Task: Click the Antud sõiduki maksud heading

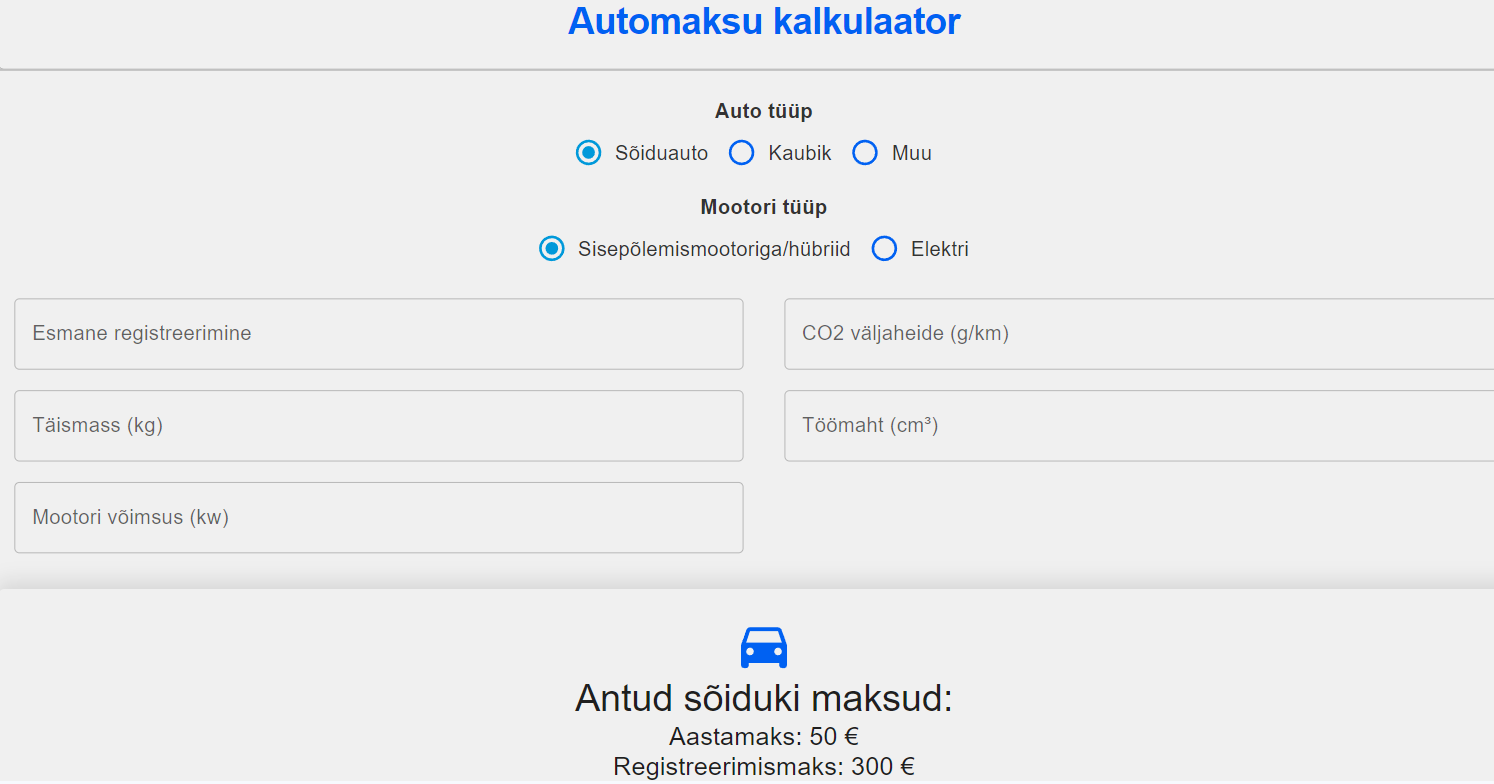Action: pos(763,698)
